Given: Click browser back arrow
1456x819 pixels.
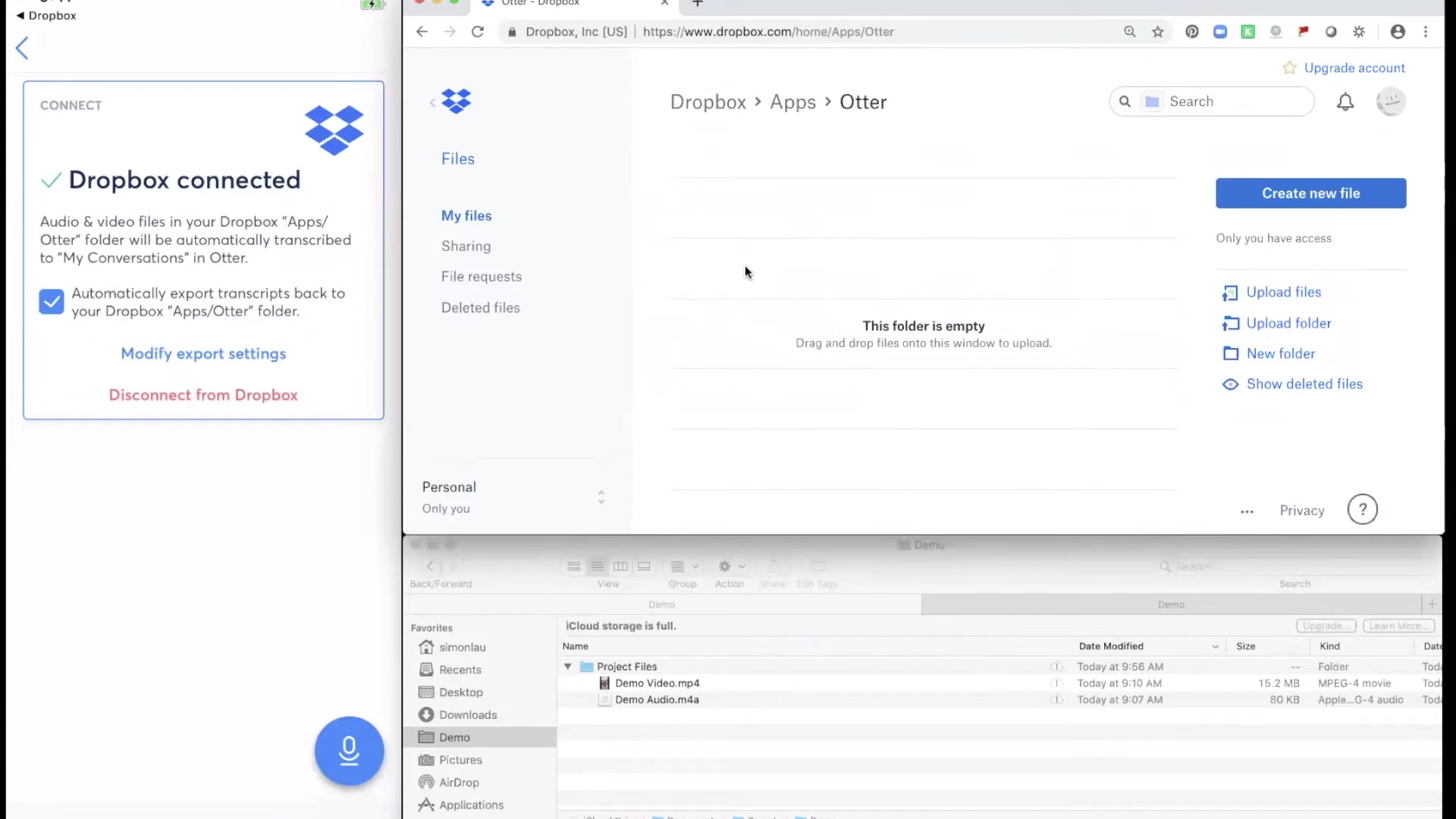Looking at the screenshot, I should click(422, 32).
